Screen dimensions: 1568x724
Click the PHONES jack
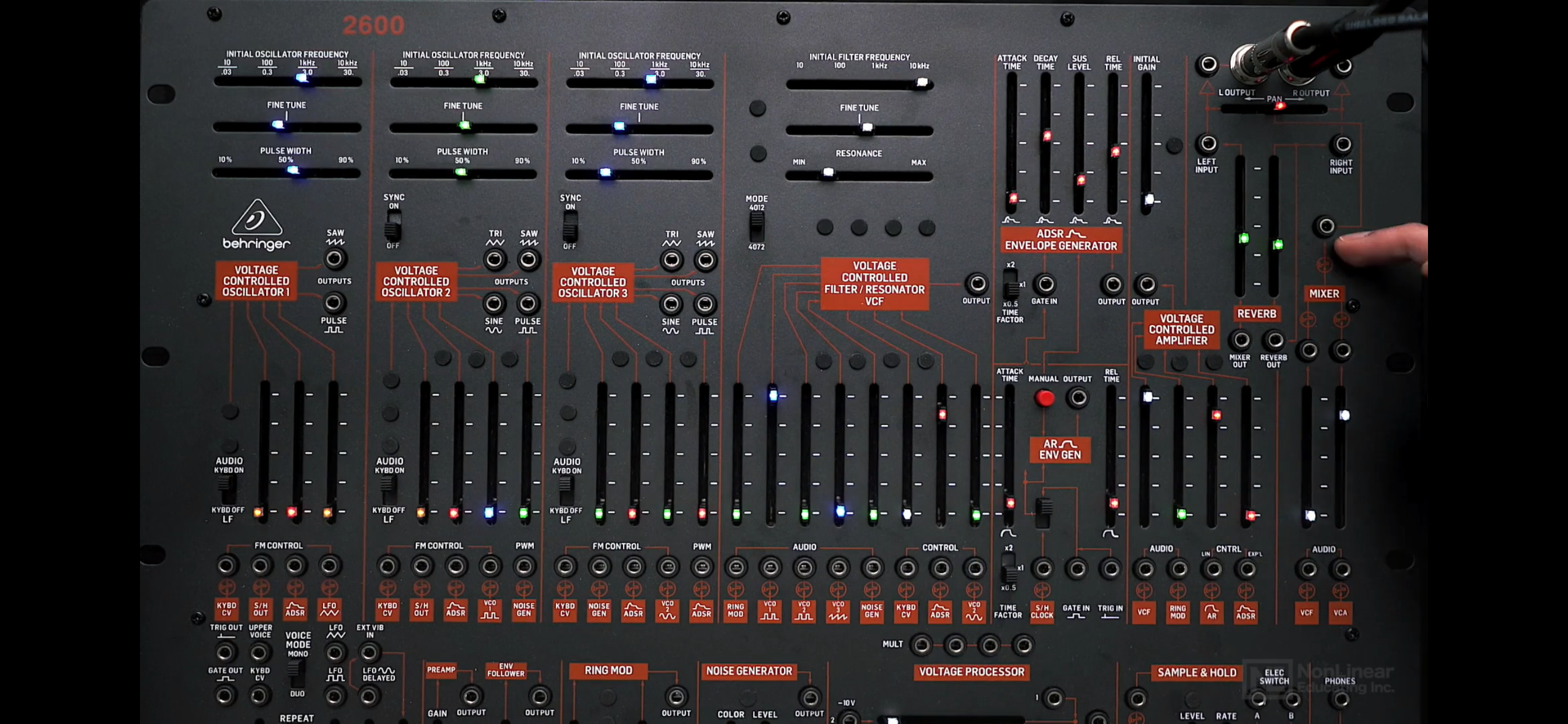1340,700
